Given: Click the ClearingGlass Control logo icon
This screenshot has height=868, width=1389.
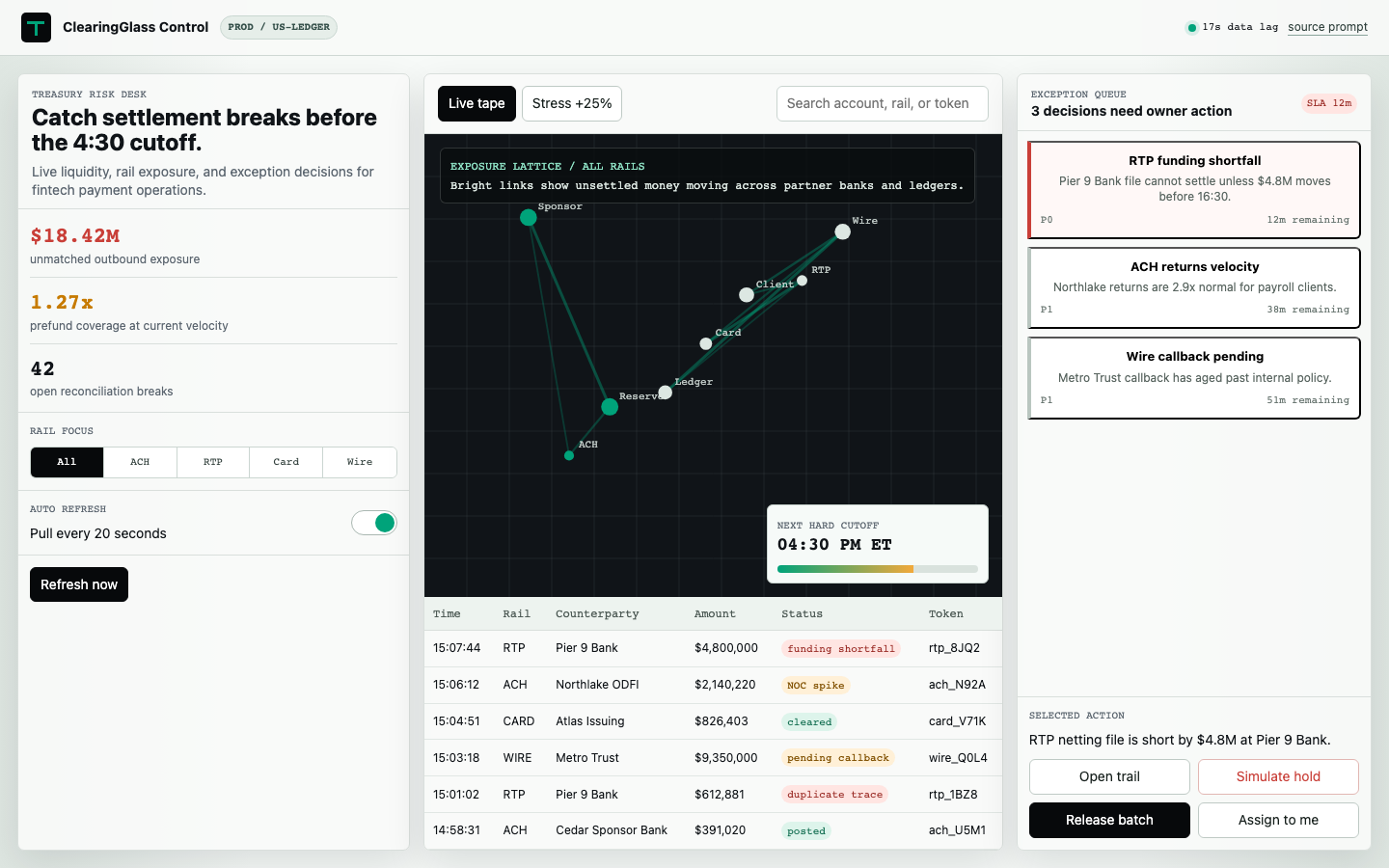Looking at the screenshot, I should pos(37,27).
